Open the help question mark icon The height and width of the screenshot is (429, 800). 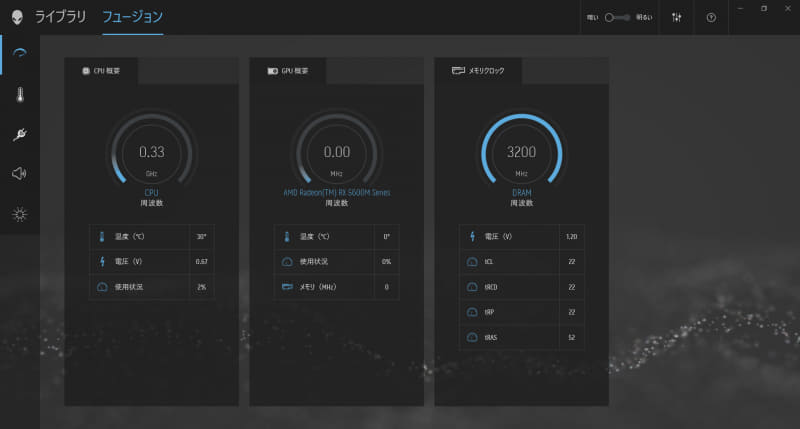(x=711, y=17)
